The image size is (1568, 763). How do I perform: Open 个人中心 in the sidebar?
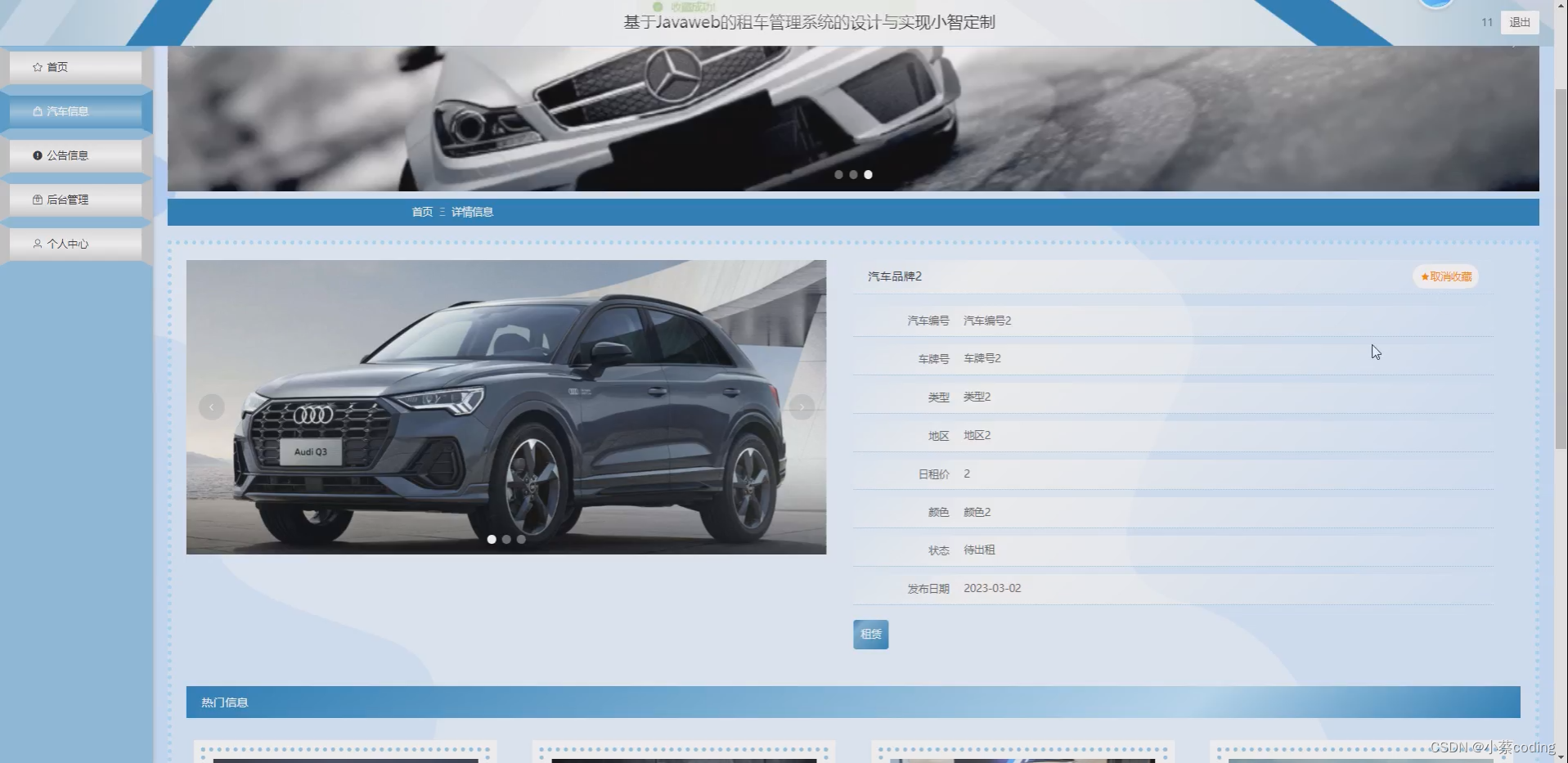coord(75,244)
